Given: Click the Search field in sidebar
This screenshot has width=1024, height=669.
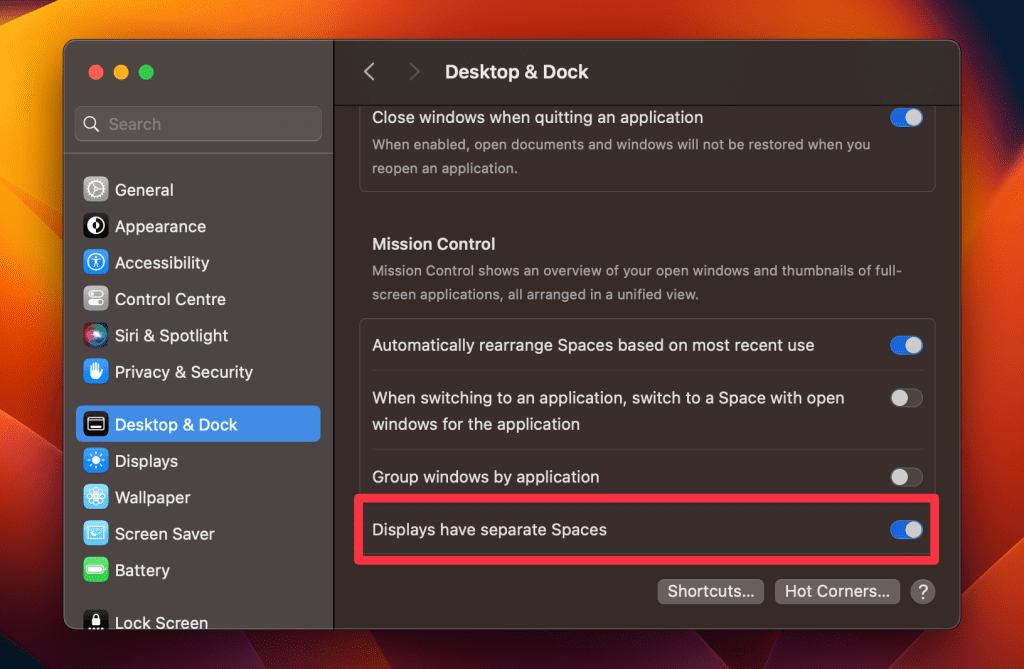Looking at the screenshot, I should [198, 124].
